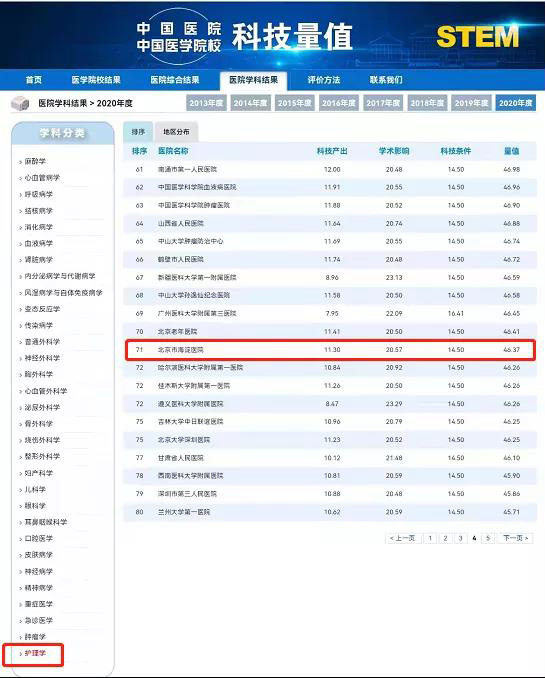Open the 医学院校结果 nav item

point(96,80)
